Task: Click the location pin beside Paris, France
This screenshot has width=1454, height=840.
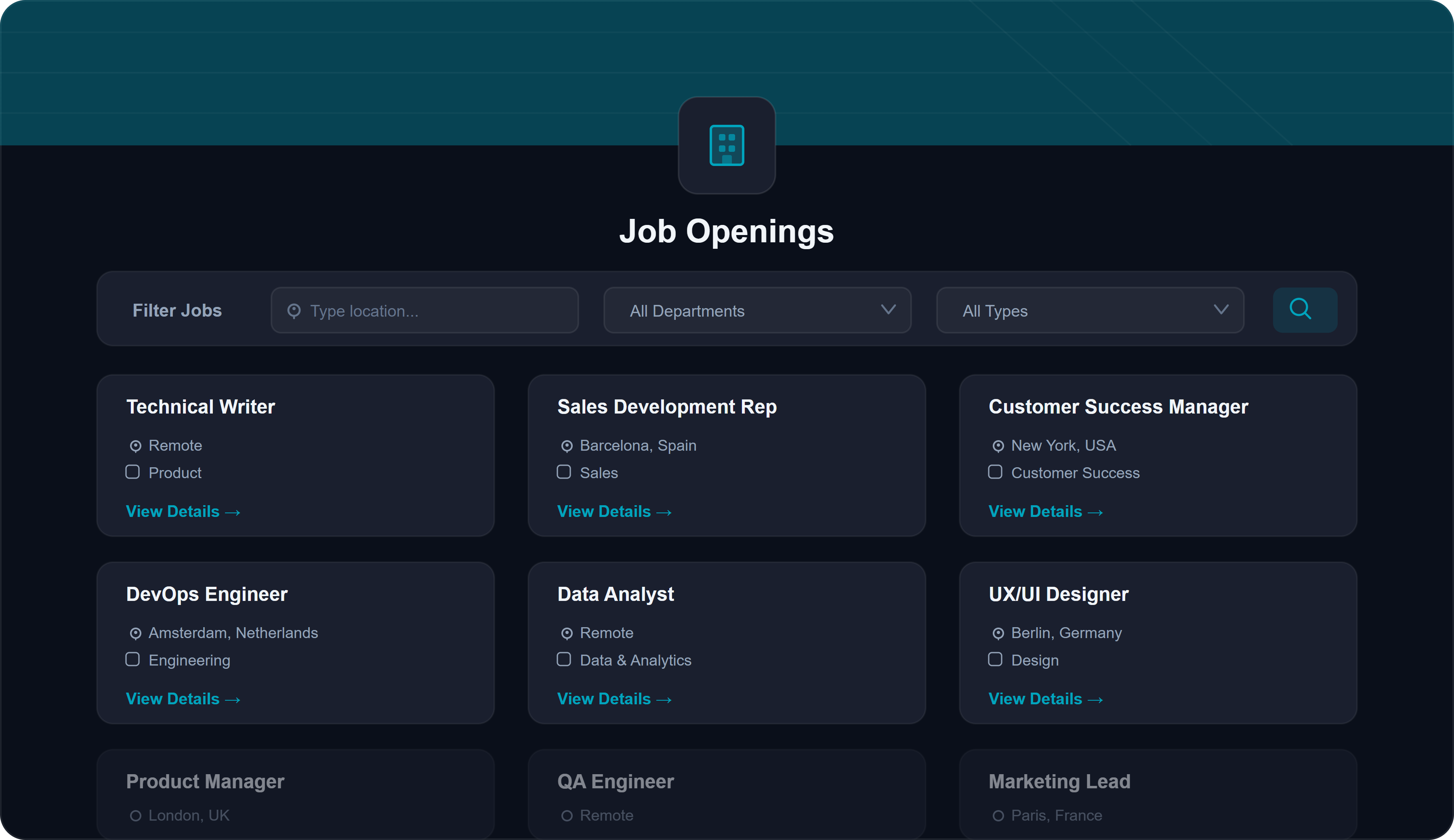Action: 998,816
